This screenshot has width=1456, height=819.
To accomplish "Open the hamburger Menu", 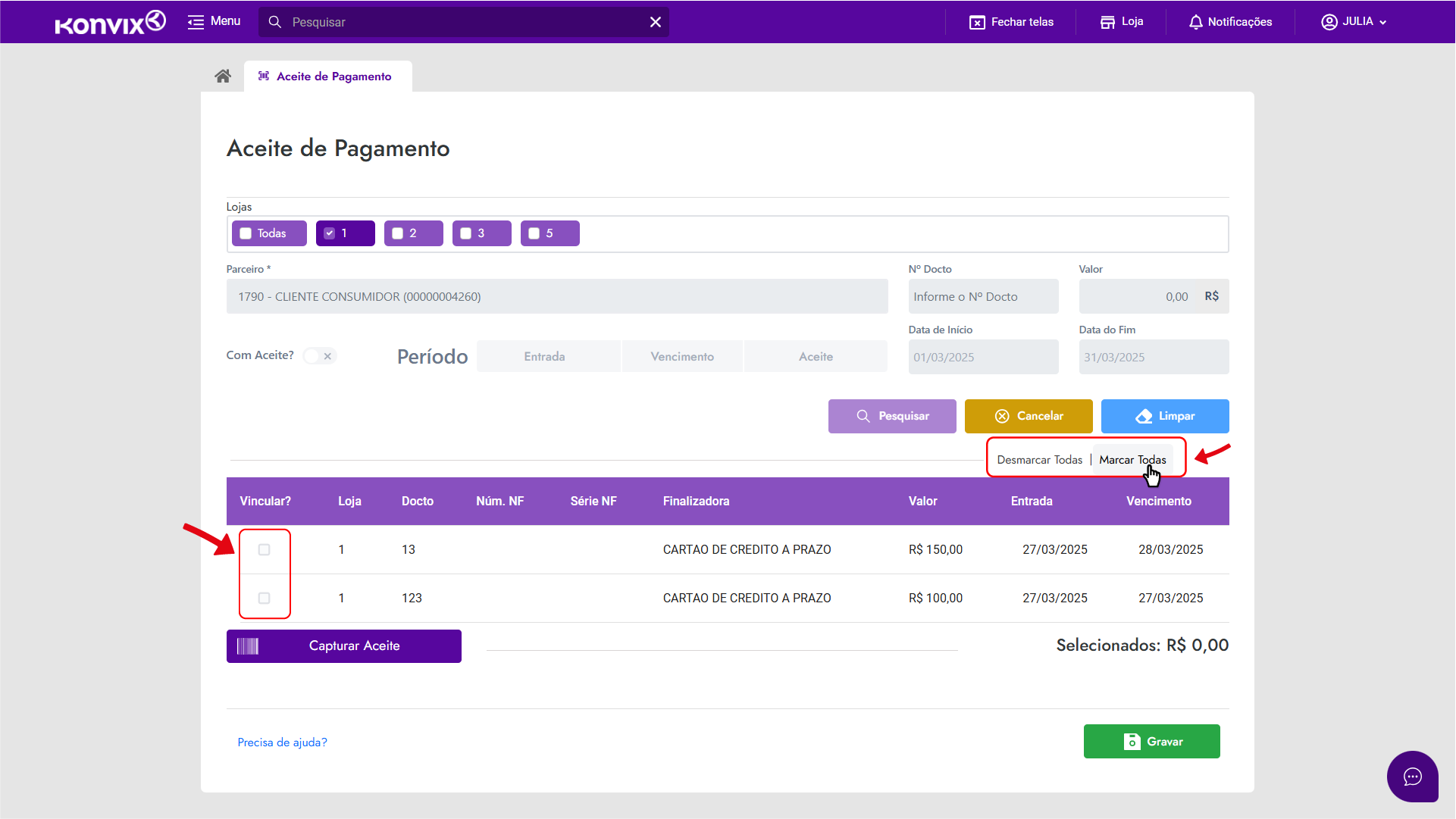I will pos(196,21).
